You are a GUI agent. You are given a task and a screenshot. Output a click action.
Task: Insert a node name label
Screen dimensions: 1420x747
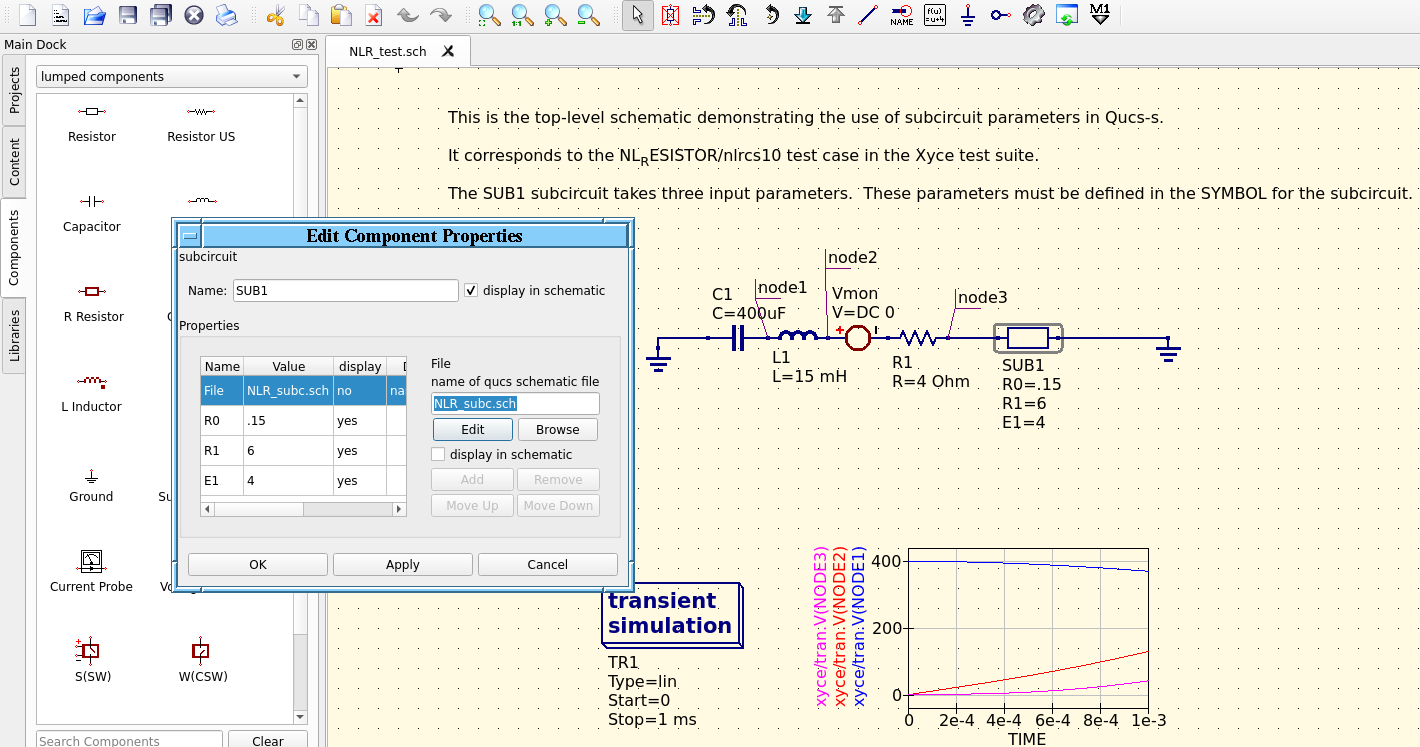tap(902, 15)
